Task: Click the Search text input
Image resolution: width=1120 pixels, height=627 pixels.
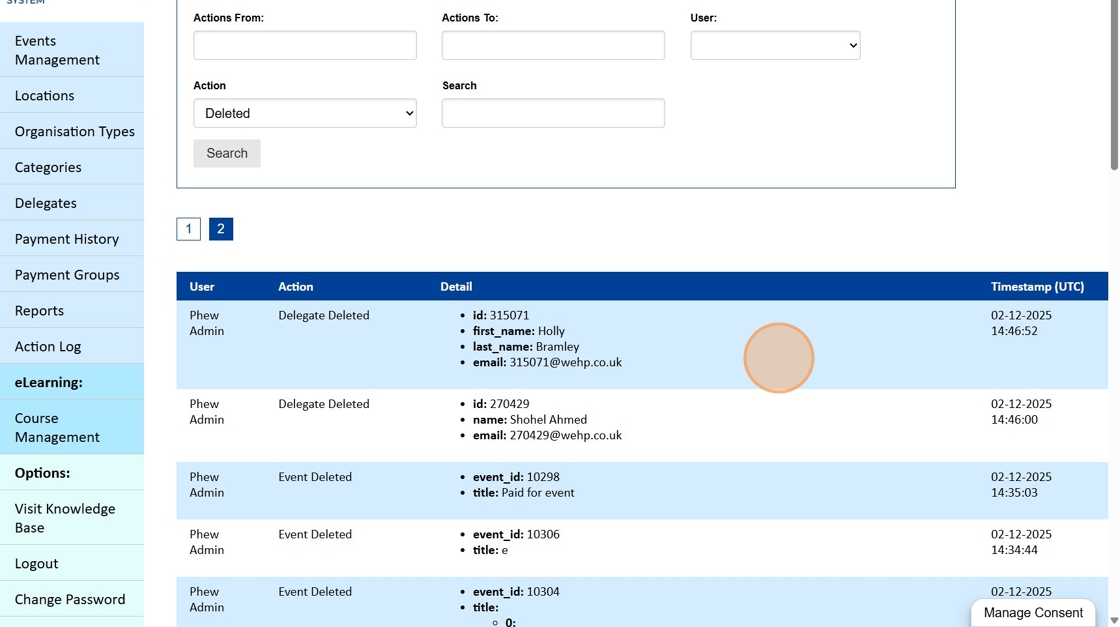Action: pos(553,113)
